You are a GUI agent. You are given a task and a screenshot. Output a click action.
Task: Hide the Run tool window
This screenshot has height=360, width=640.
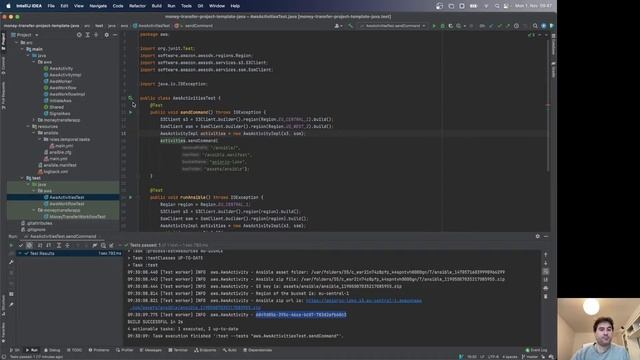tap(546, 236)
